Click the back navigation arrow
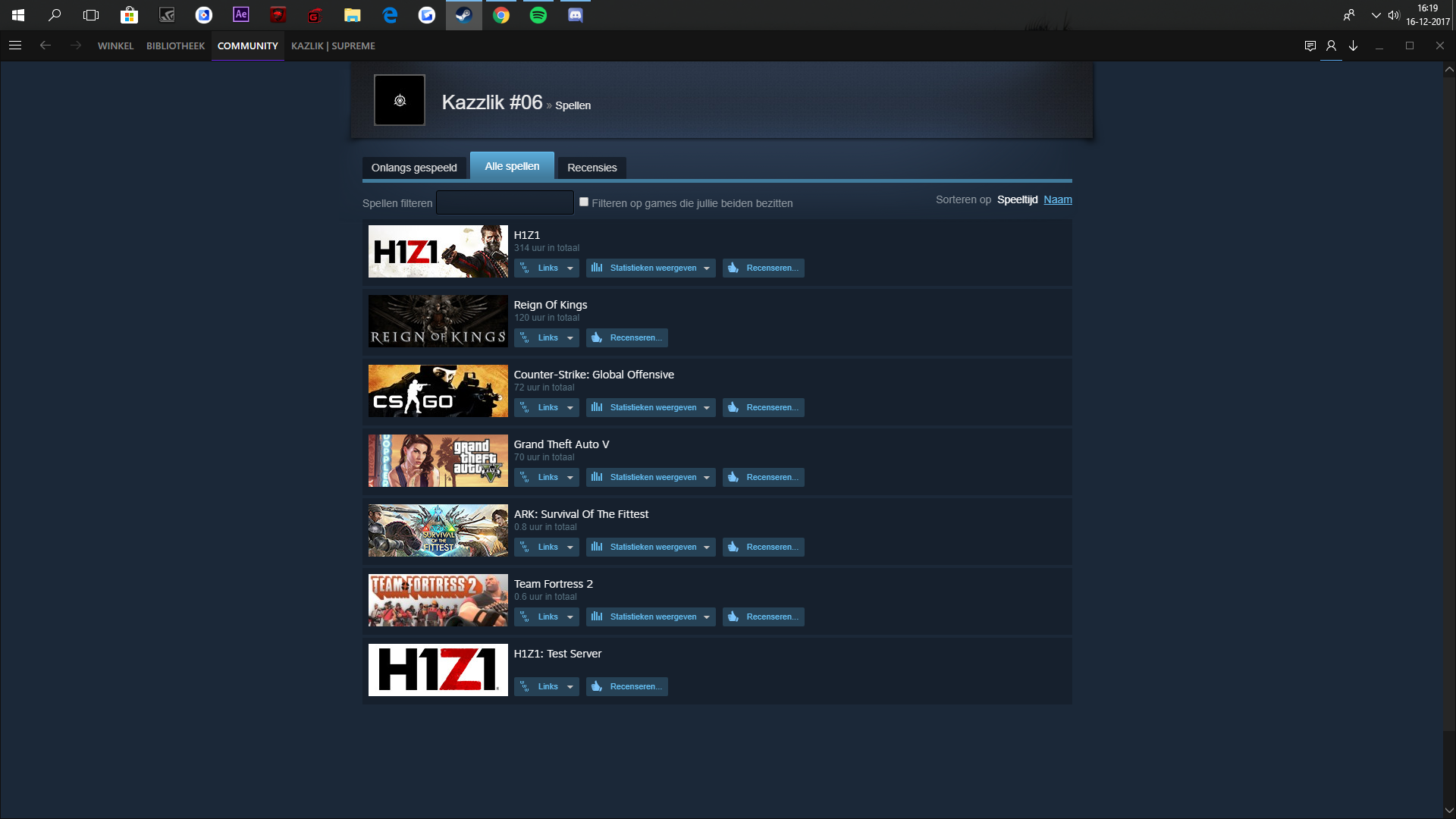1456x819 pixels. (x=45, y=45)
